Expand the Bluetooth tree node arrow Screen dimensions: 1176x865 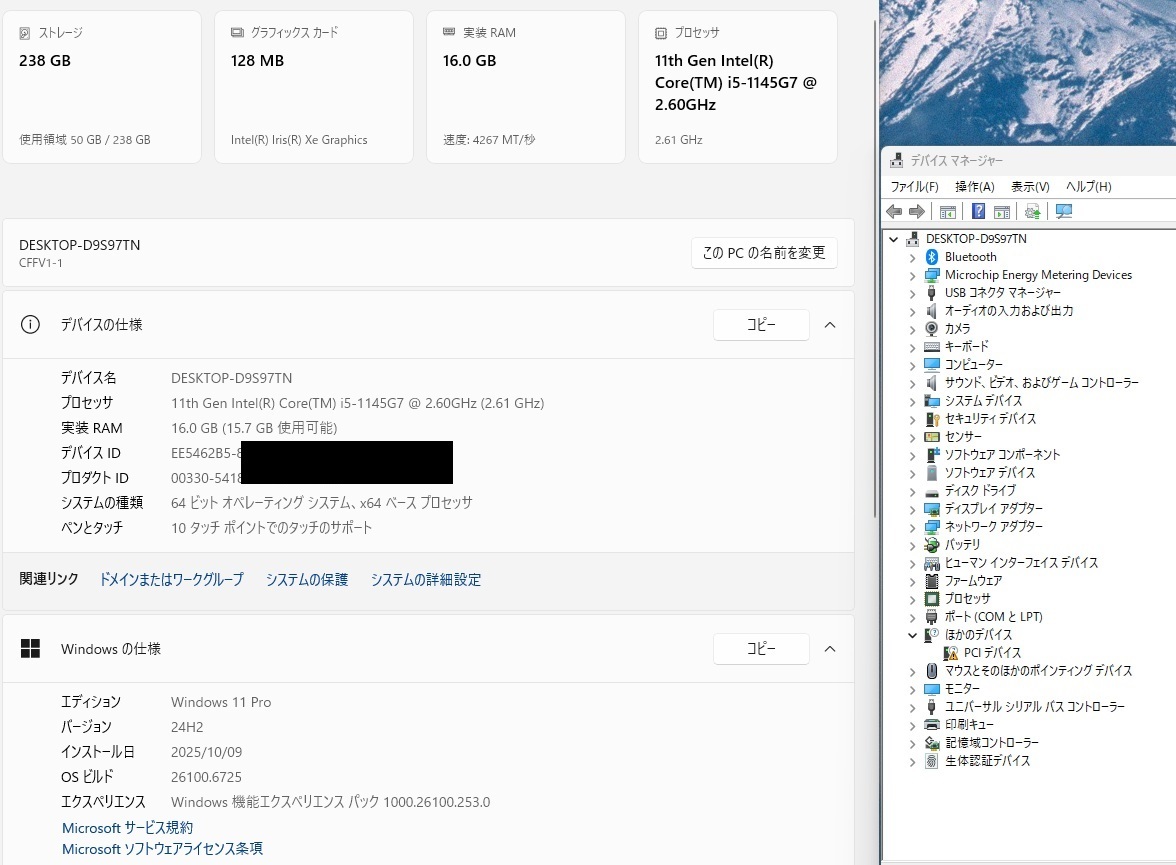pos(912,257)
